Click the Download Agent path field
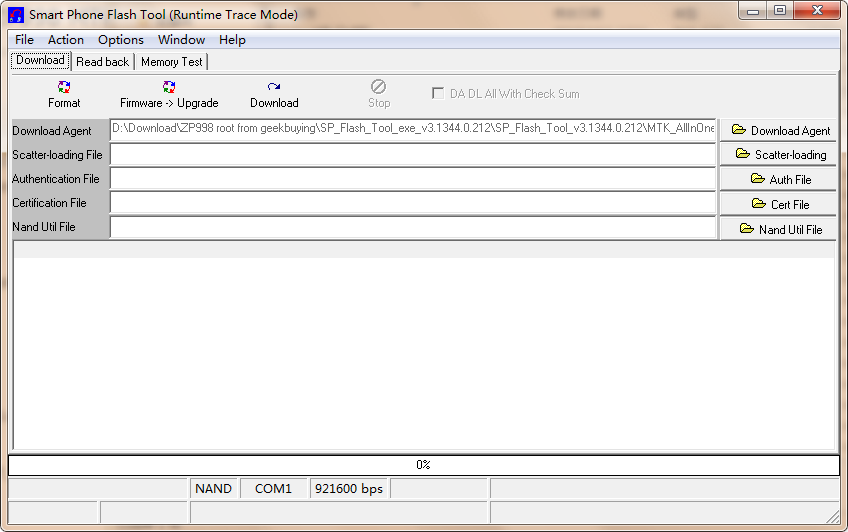The height and width of the screenshot is (532, 848). coord(413,130)
